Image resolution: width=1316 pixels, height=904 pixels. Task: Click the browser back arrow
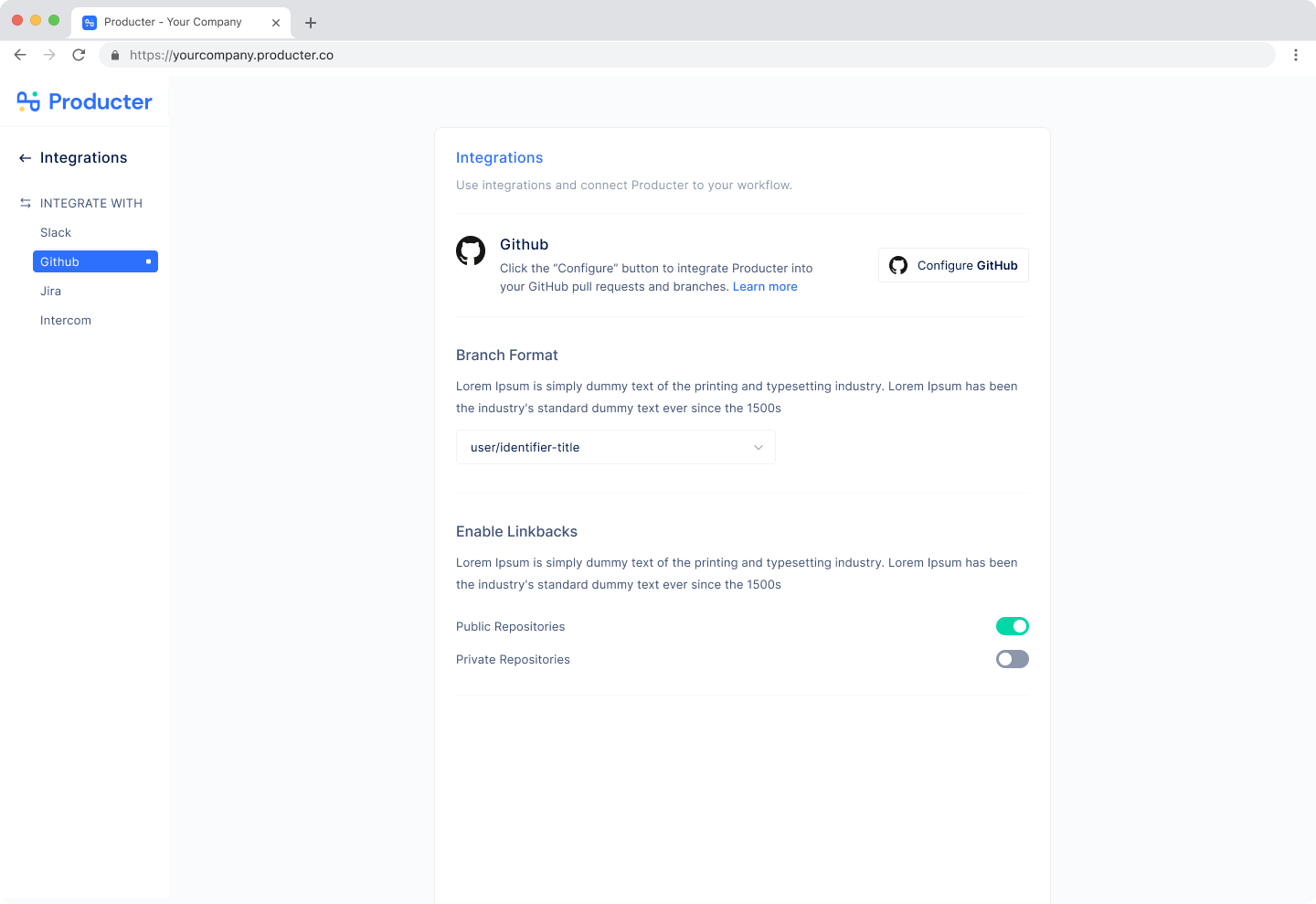click(x=20, y=55)
